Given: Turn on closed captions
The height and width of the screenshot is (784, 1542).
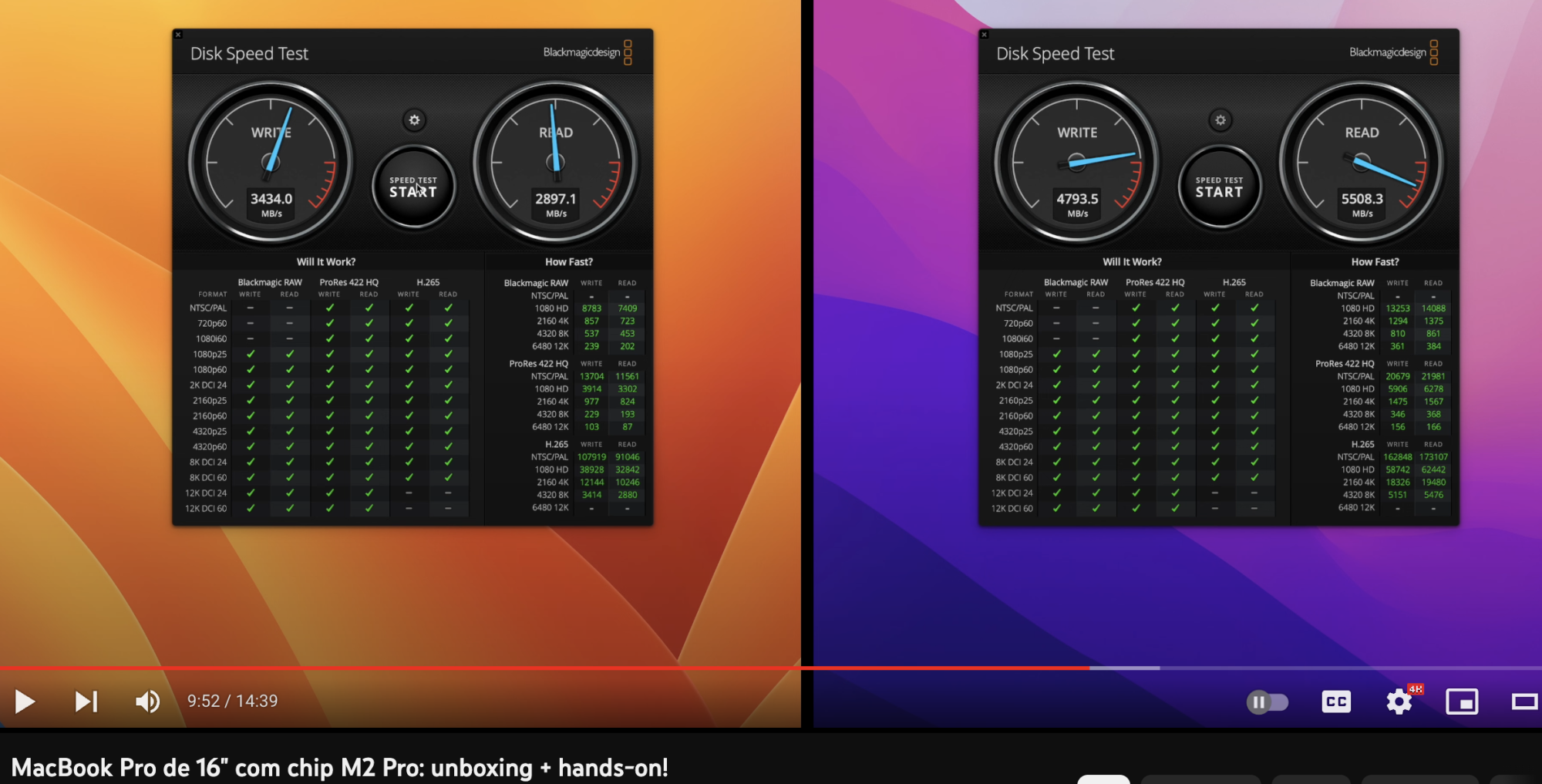Looking at the screenshot, I should (x=1336, y=702).
